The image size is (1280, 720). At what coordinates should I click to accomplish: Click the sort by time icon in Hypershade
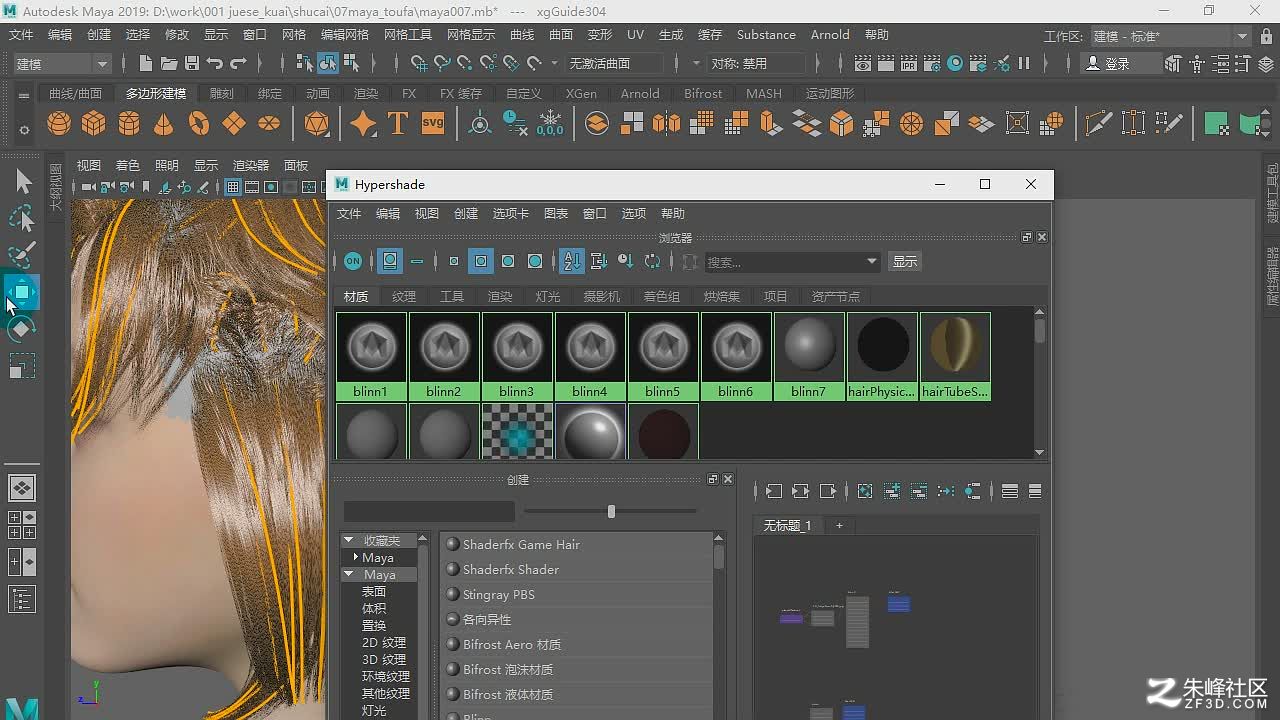[x=626, y=261]
